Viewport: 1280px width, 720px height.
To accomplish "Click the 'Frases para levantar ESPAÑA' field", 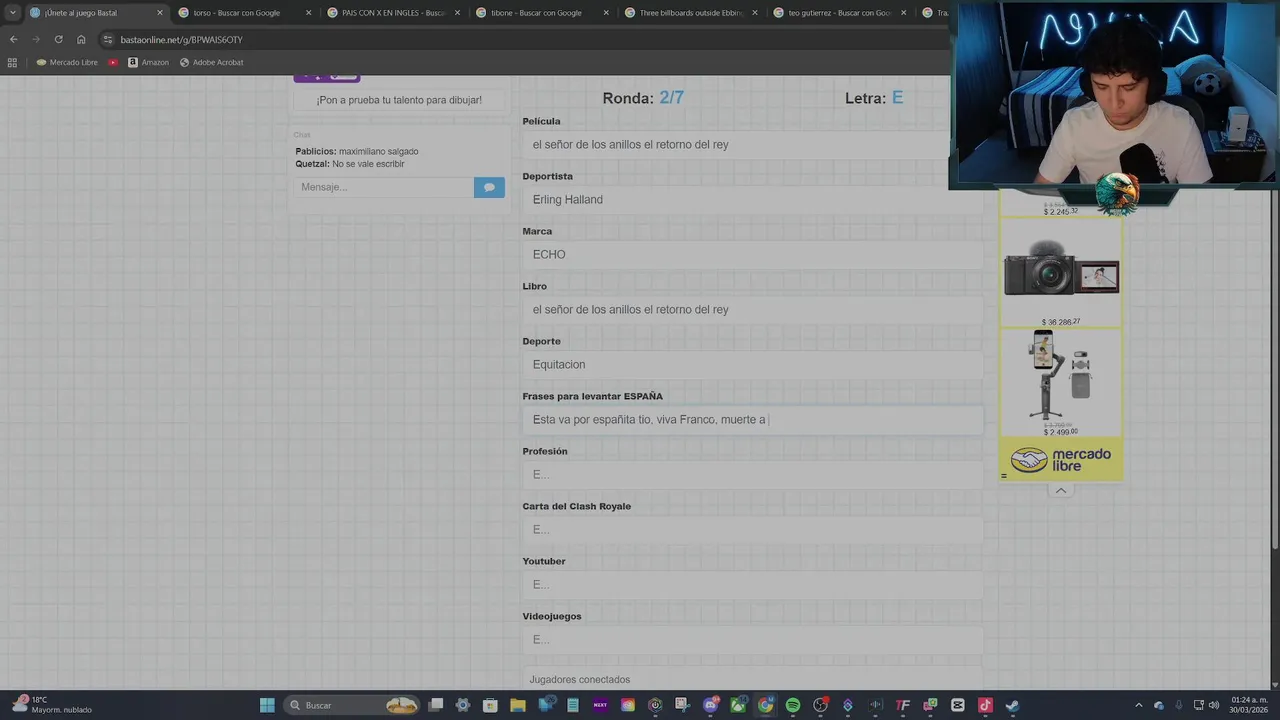I will 752,419.
